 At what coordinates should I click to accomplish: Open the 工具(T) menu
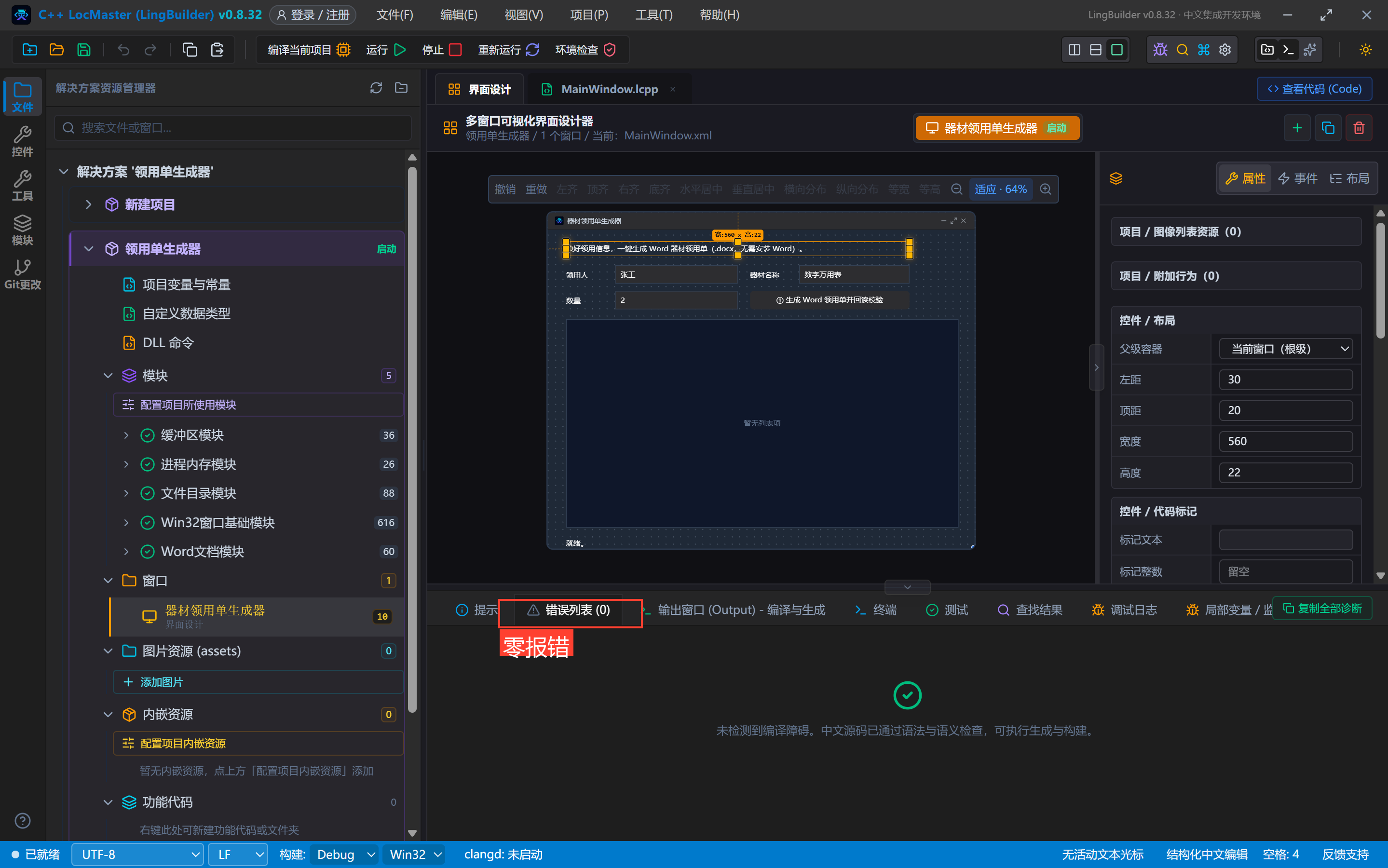point(653,15)
